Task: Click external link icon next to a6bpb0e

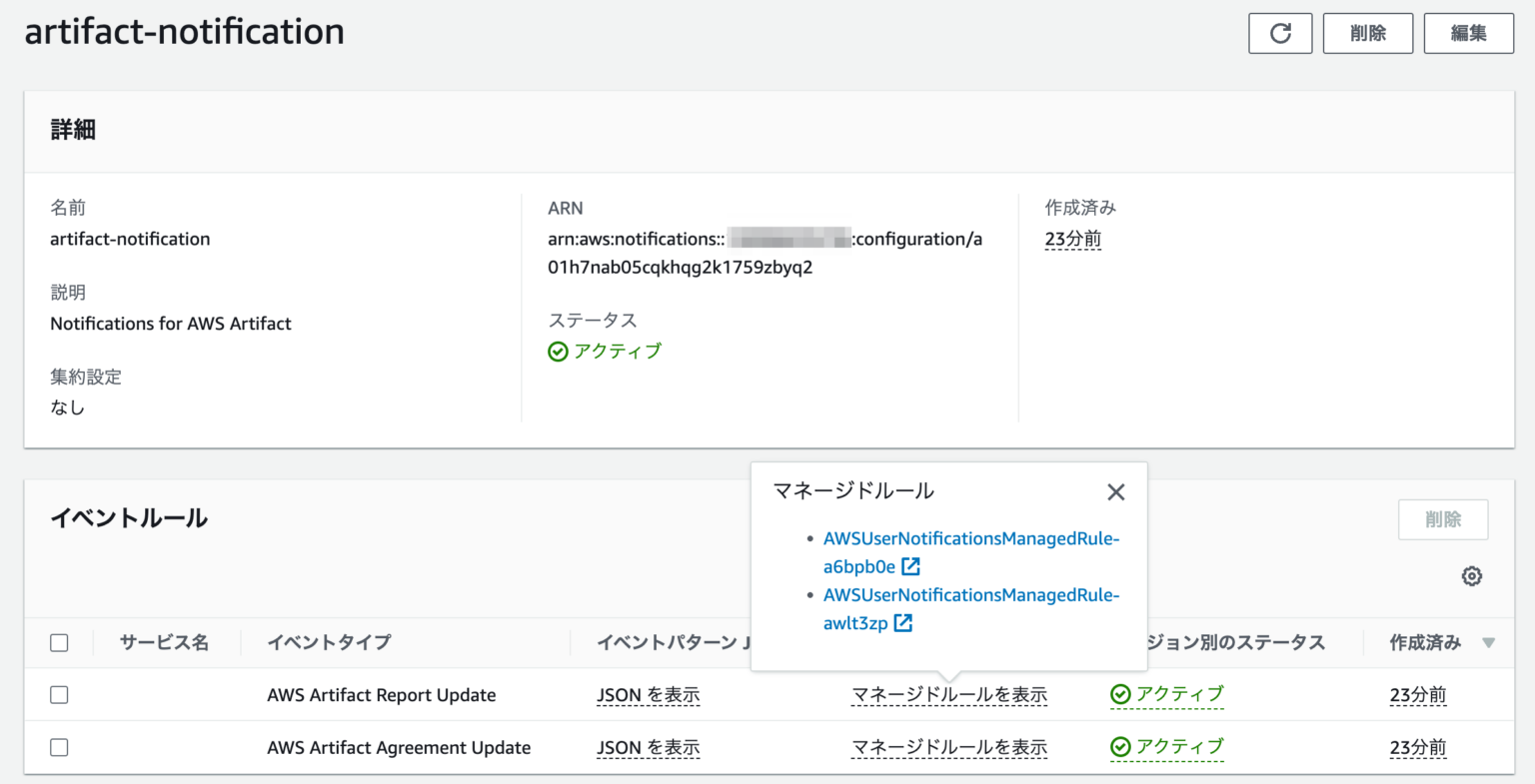Action: tap(910, 566)
